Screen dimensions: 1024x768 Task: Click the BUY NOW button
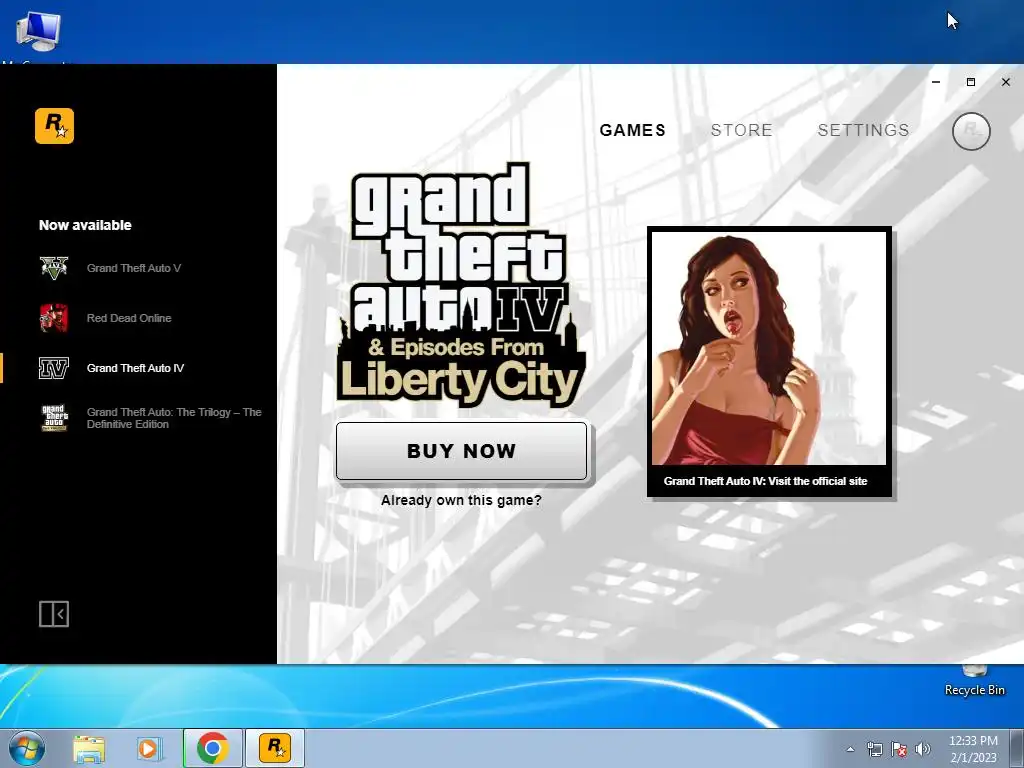[x=462, y=451]
